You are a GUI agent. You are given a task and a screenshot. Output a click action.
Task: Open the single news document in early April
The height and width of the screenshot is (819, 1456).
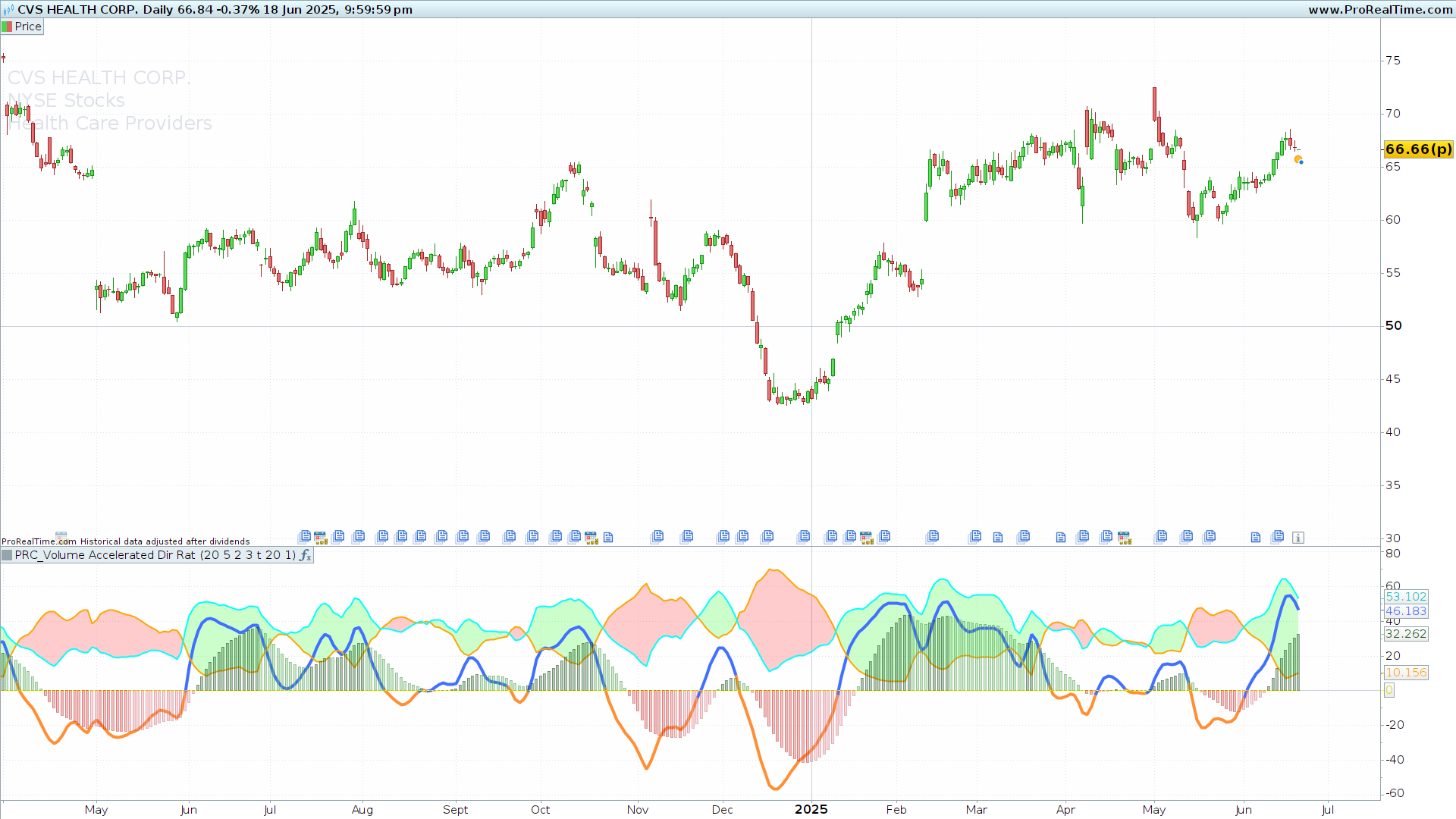pyautogui.click(x=1061, y=538)
